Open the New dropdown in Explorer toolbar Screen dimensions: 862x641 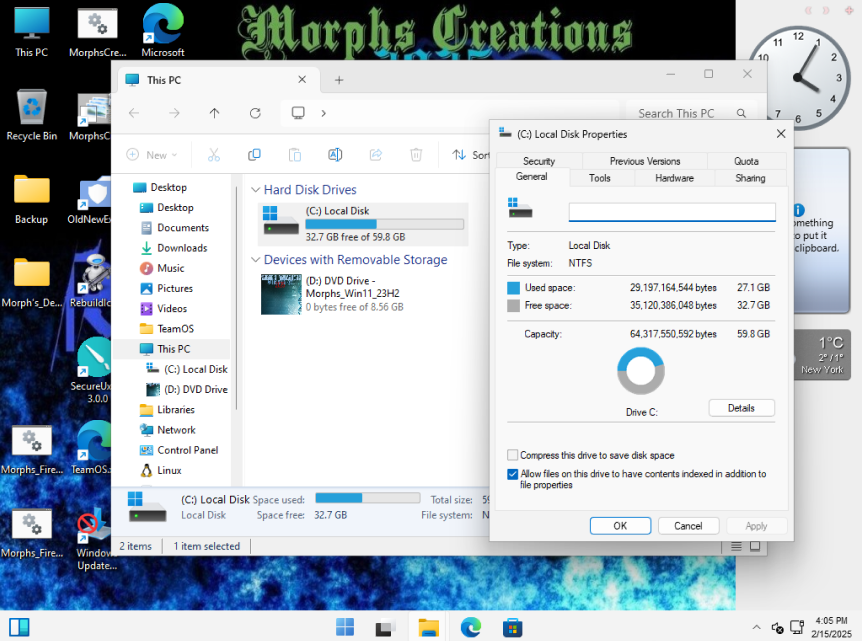coord(152,155)
